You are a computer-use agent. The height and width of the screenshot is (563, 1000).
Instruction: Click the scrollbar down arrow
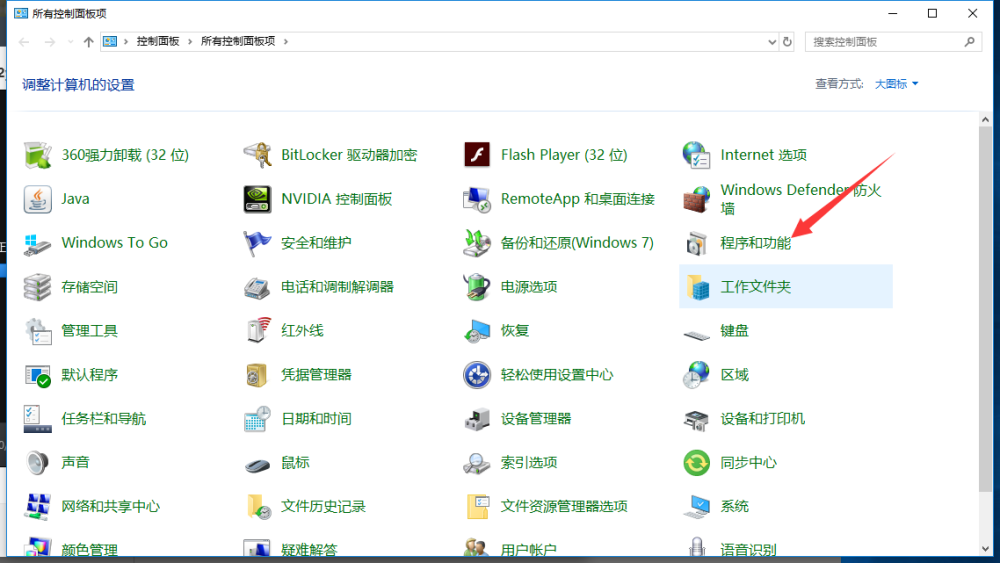click(985, 549)
